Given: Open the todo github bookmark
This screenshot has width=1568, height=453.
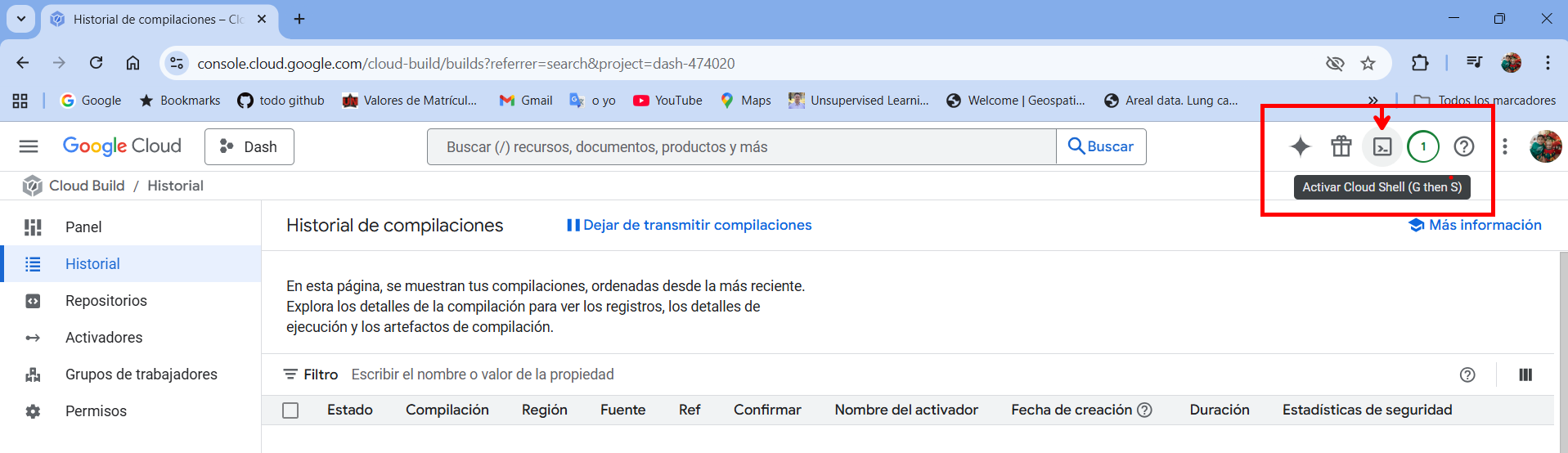Looking at the screenshot, I should click(281, 101).
